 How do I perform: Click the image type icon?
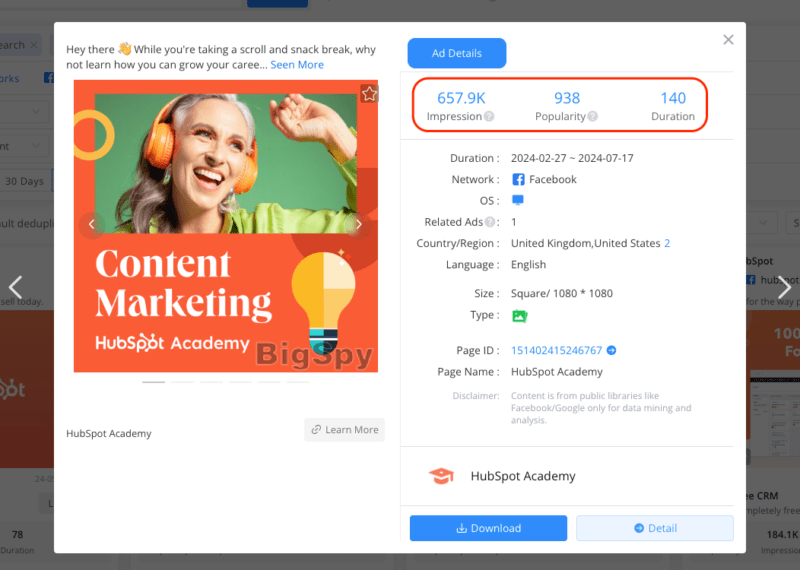point(519,316)
